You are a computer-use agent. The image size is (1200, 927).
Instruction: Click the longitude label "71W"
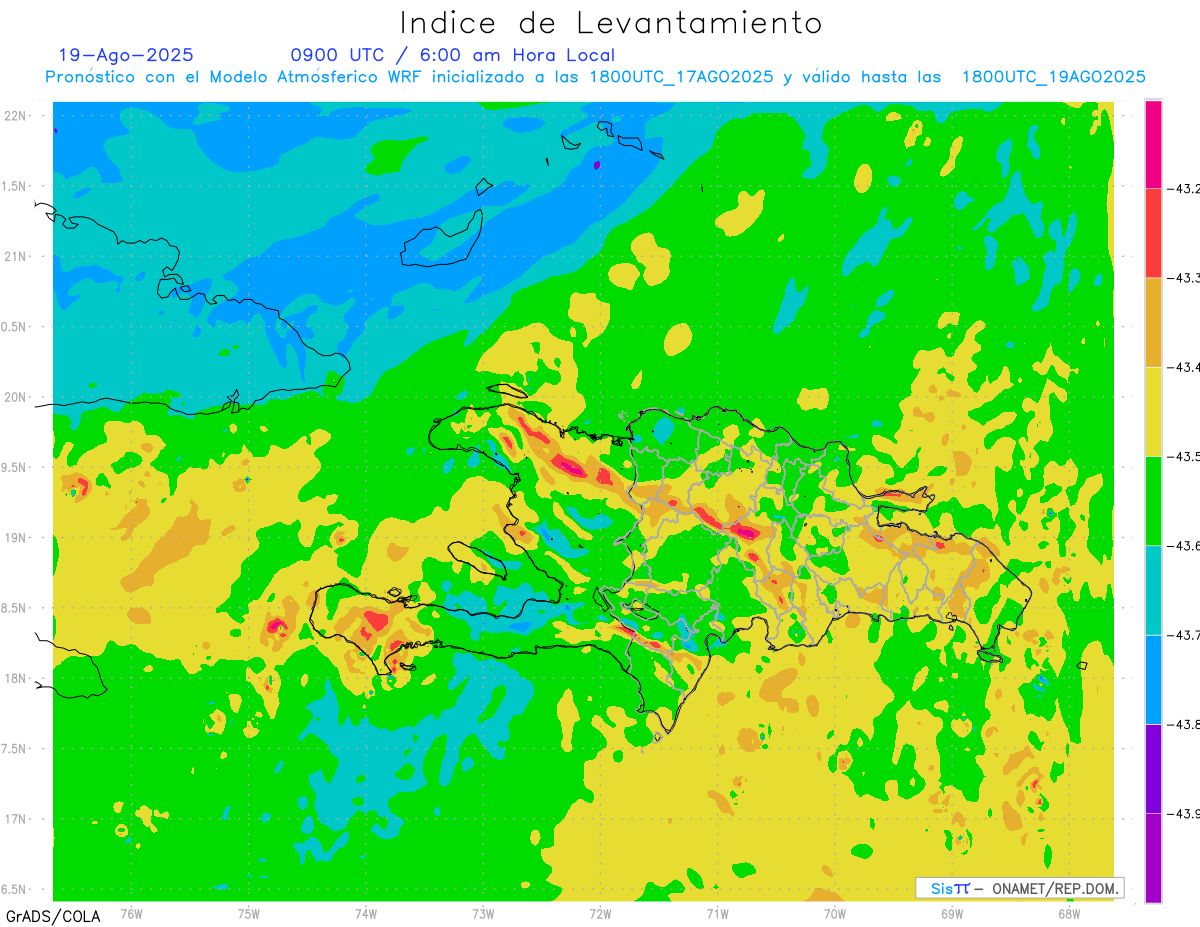click(x=717, y=913)
